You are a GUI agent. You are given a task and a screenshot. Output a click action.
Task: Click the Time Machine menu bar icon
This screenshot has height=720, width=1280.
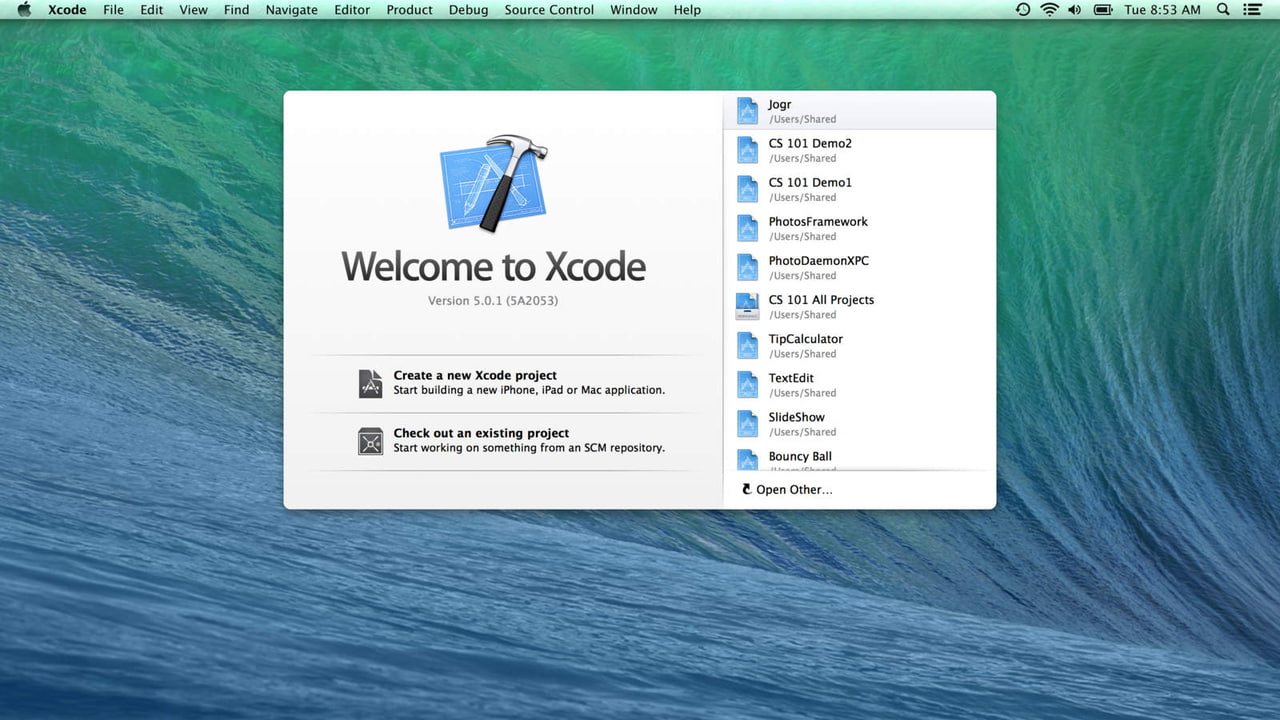tap(1022, 10)
